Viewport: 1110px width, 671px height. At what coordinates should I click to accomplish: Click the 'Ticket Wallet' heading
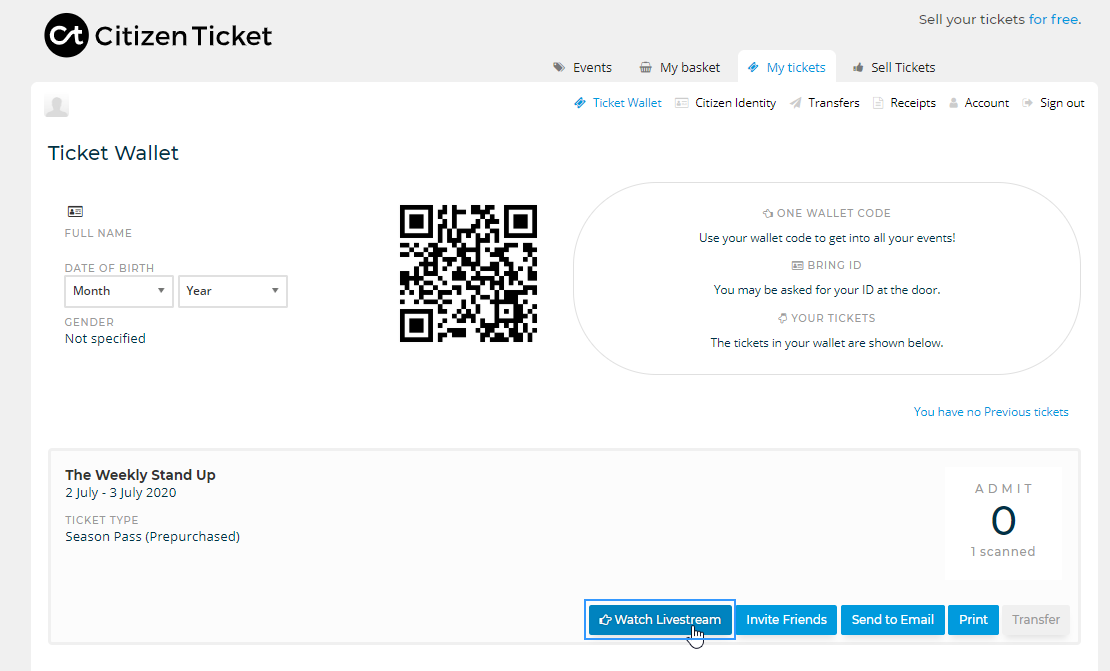click(x=113, y=153)
